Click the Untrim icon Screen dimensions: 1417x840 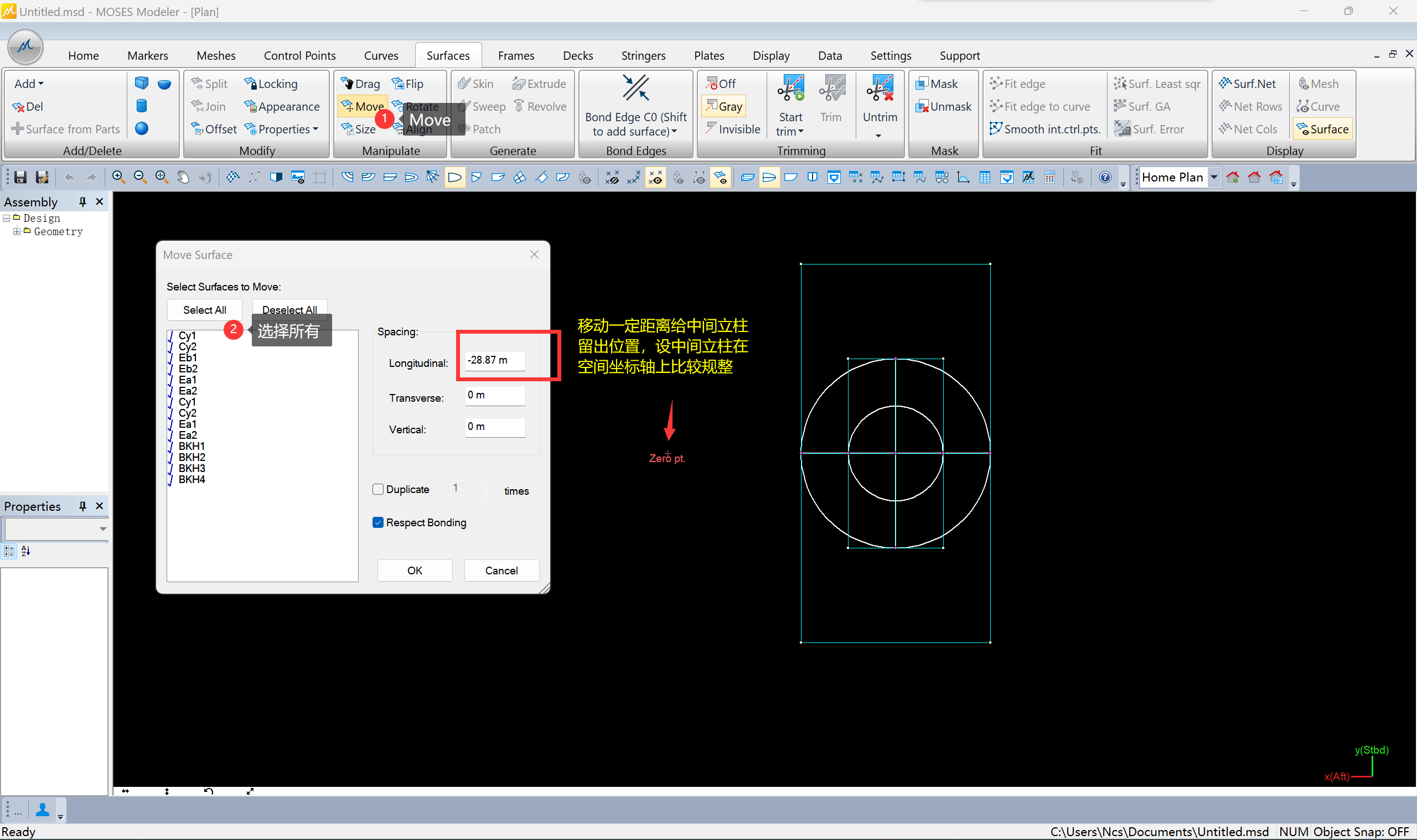[x=880, y=90]
